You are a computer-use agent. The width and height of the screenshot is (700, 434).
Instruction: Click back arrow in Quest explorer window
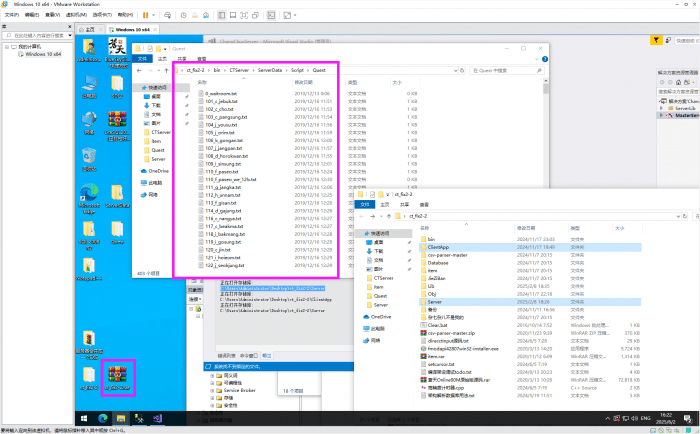click(x=139, y=71)
